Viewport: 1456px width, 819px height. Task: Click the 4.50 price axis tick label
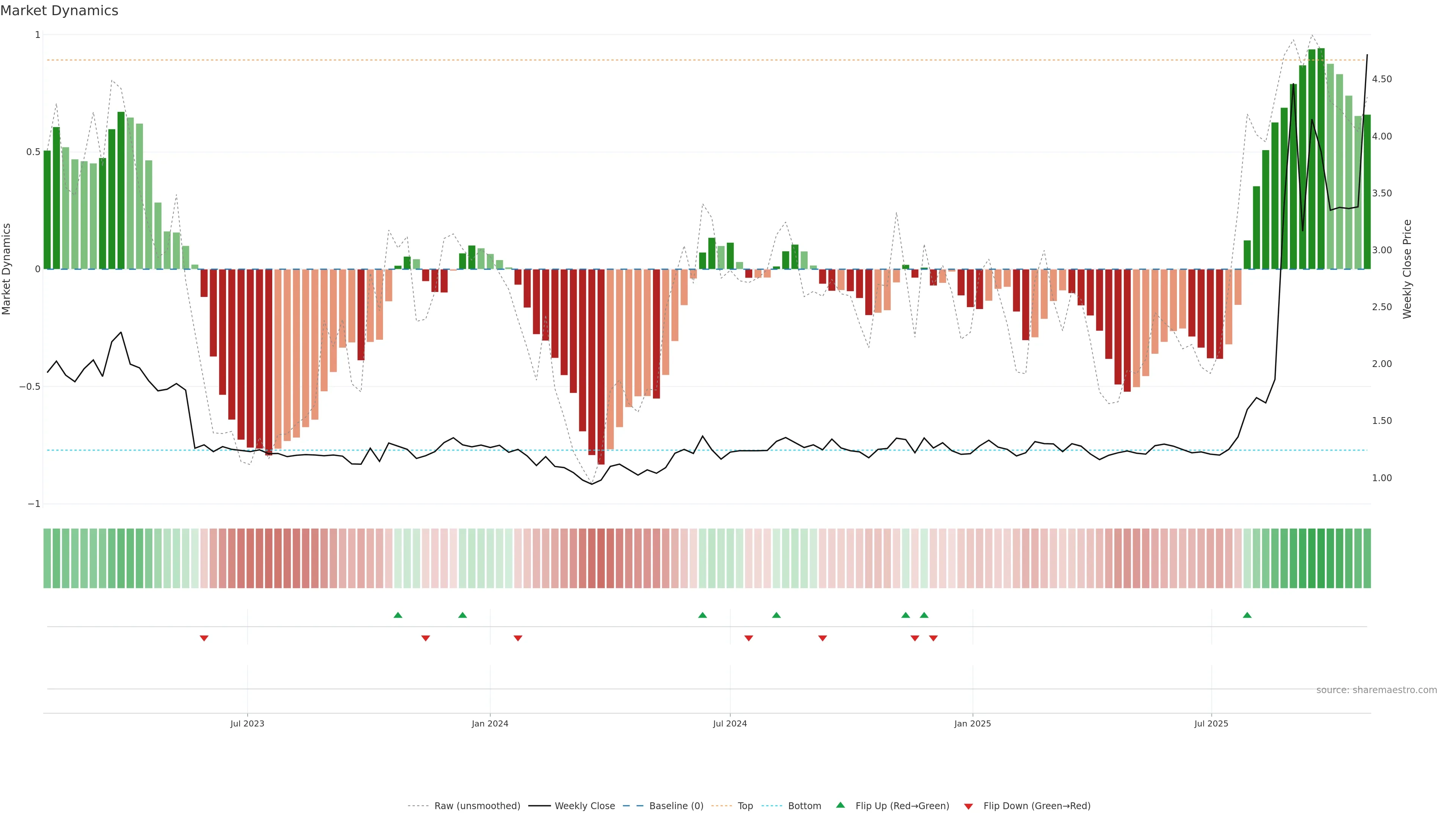click(1381, 79)
